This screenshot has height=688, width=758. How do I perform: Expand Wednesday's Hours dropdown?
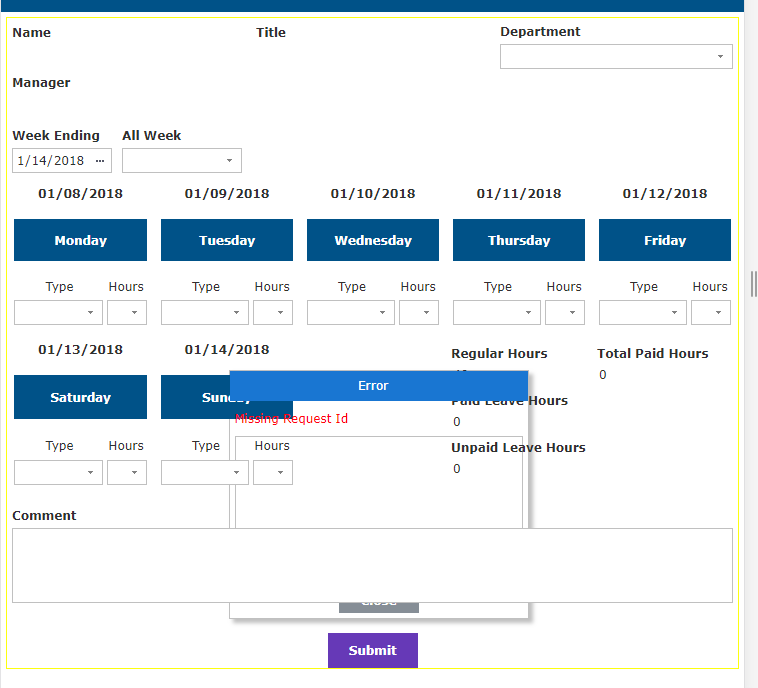click(x=419, y=313)
